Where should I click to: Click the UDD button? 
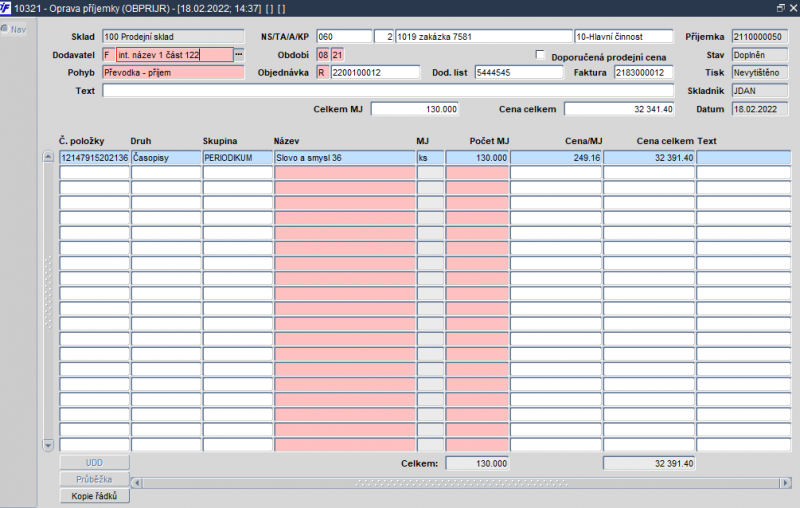tap(95, 463)
